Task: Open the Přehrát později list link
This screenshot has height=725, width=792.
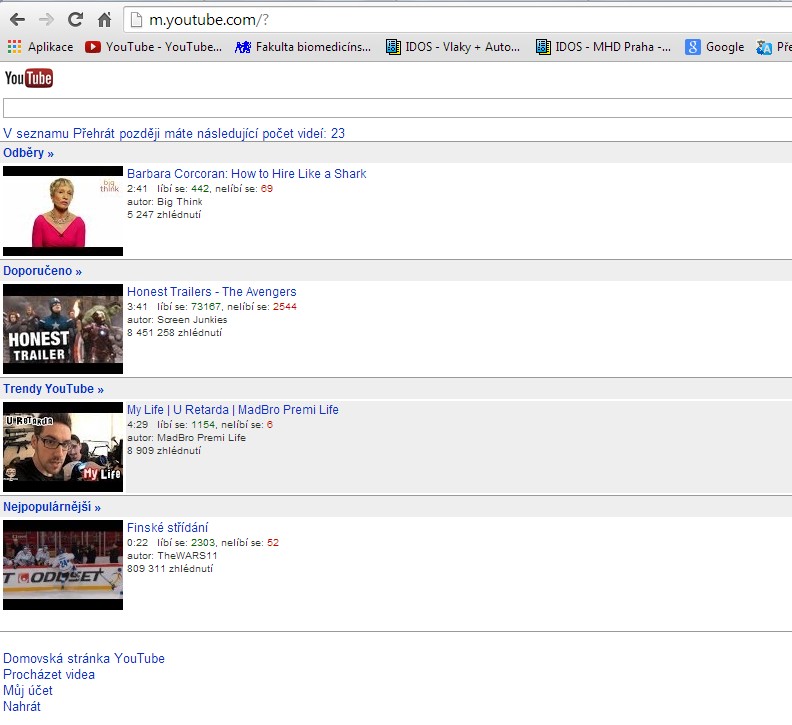Action: [174, 133]
